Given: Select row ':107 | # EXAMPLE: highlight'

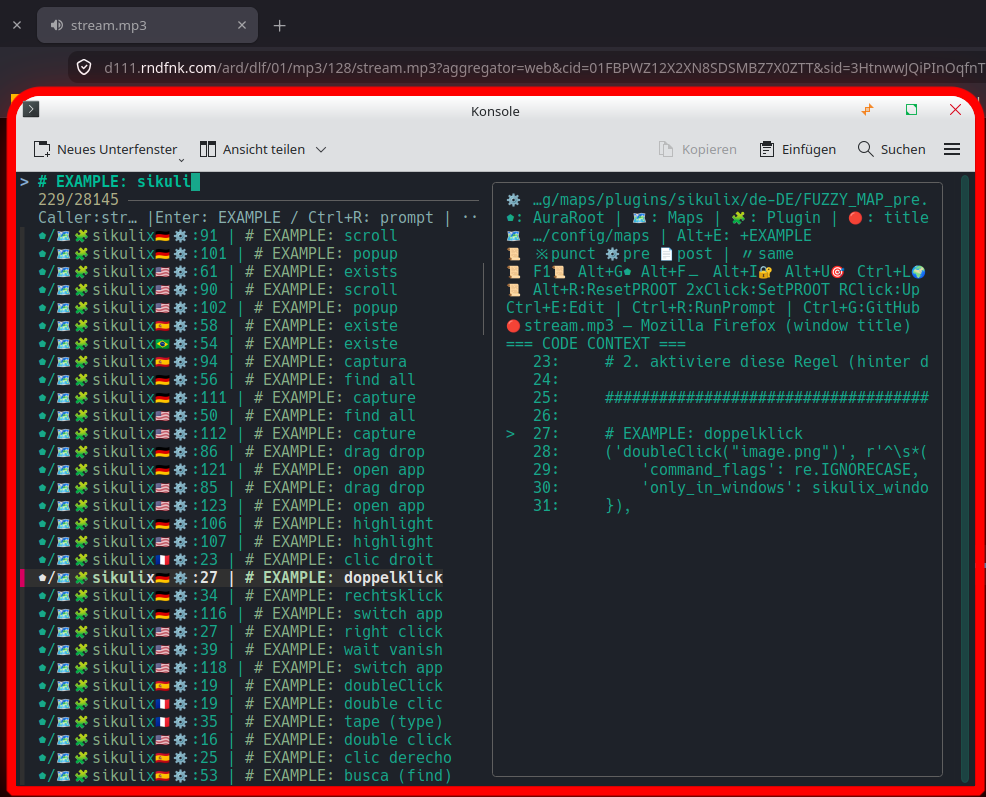Looking at the screenshot, I should click(x=236, y=542).
